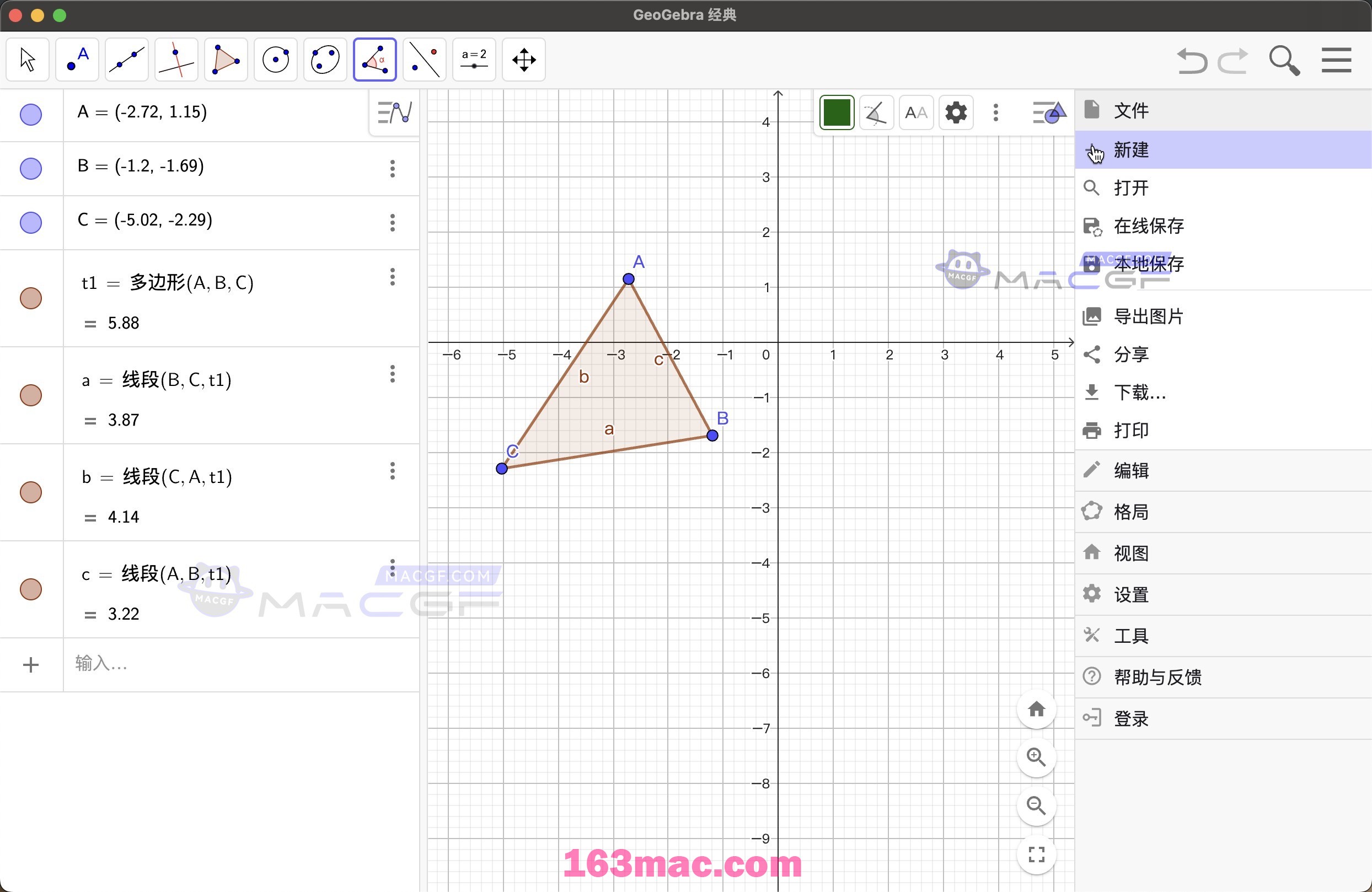Click the Redo arrow

point(1233,60)
